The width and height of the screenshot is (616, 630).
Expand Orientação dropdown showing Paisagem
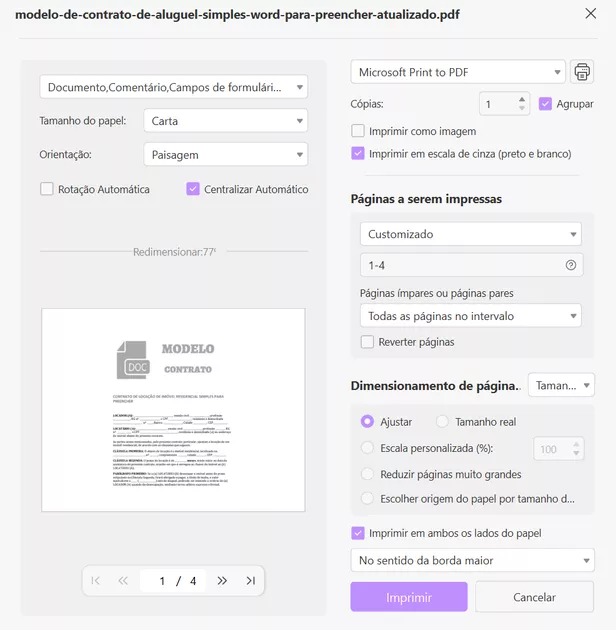click(225, 155)
